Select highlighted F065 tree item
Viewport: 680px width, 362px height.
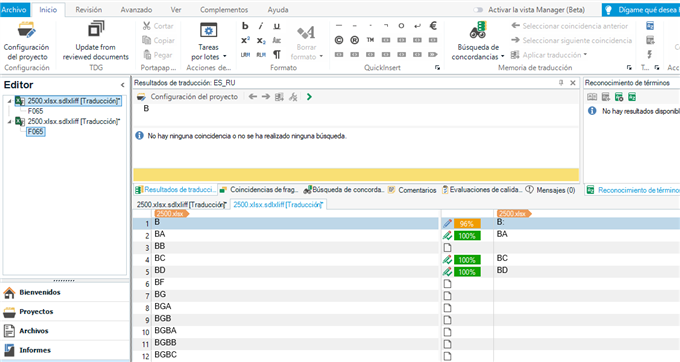click(36, 131)
